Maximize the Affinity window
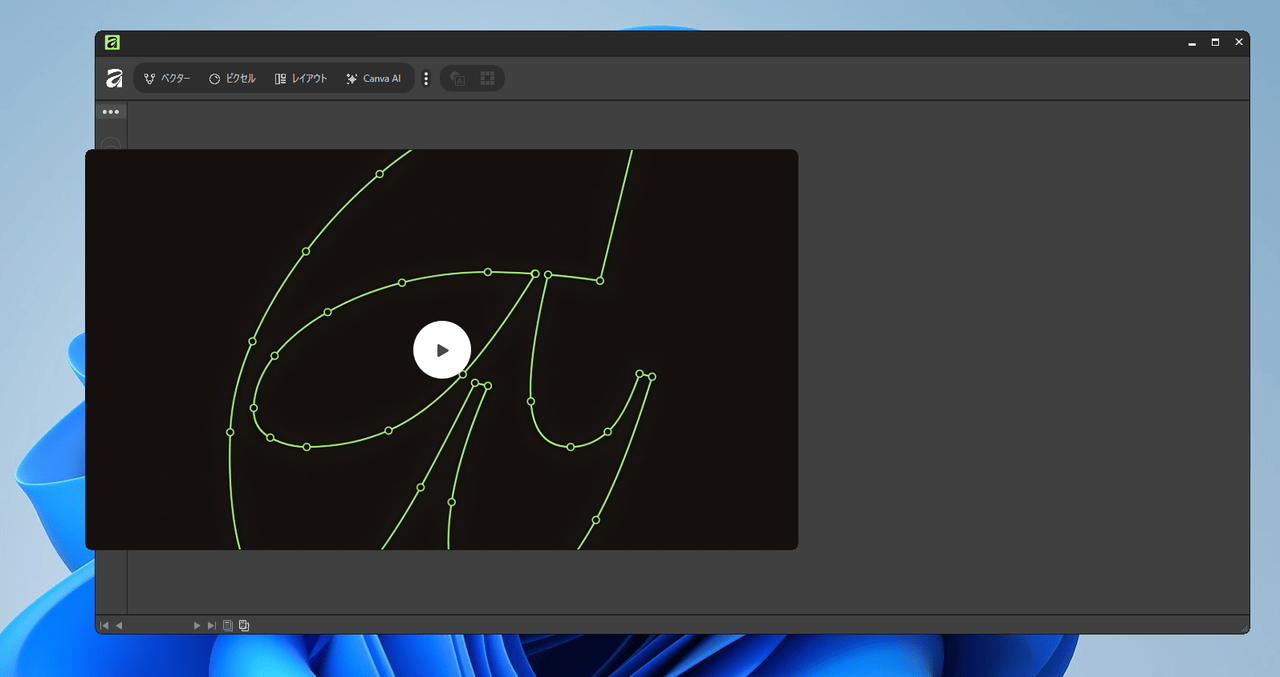Screen dimensions: 1280x677 click(x=1215, y=42)
